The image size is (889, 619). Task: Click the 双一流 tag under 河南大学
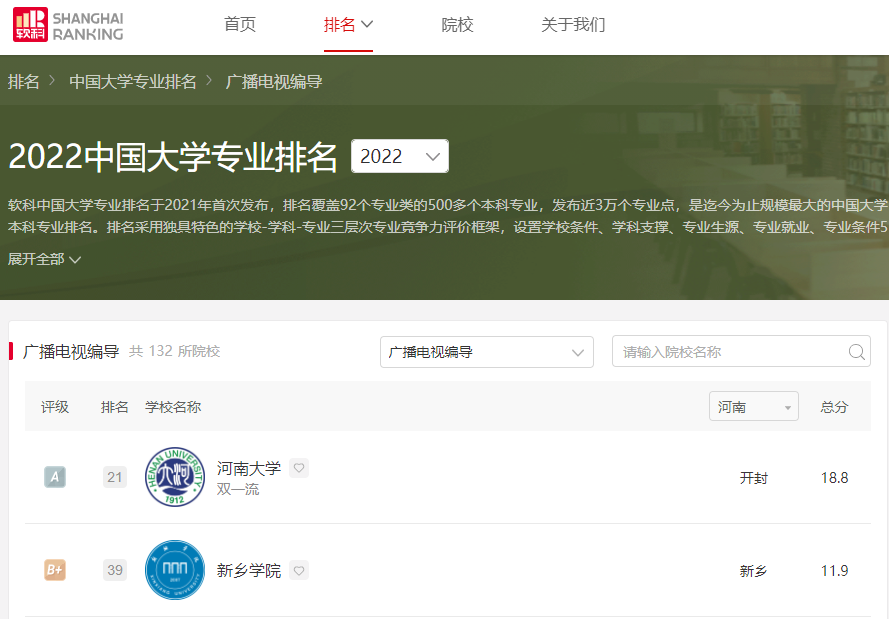[238, 489]
